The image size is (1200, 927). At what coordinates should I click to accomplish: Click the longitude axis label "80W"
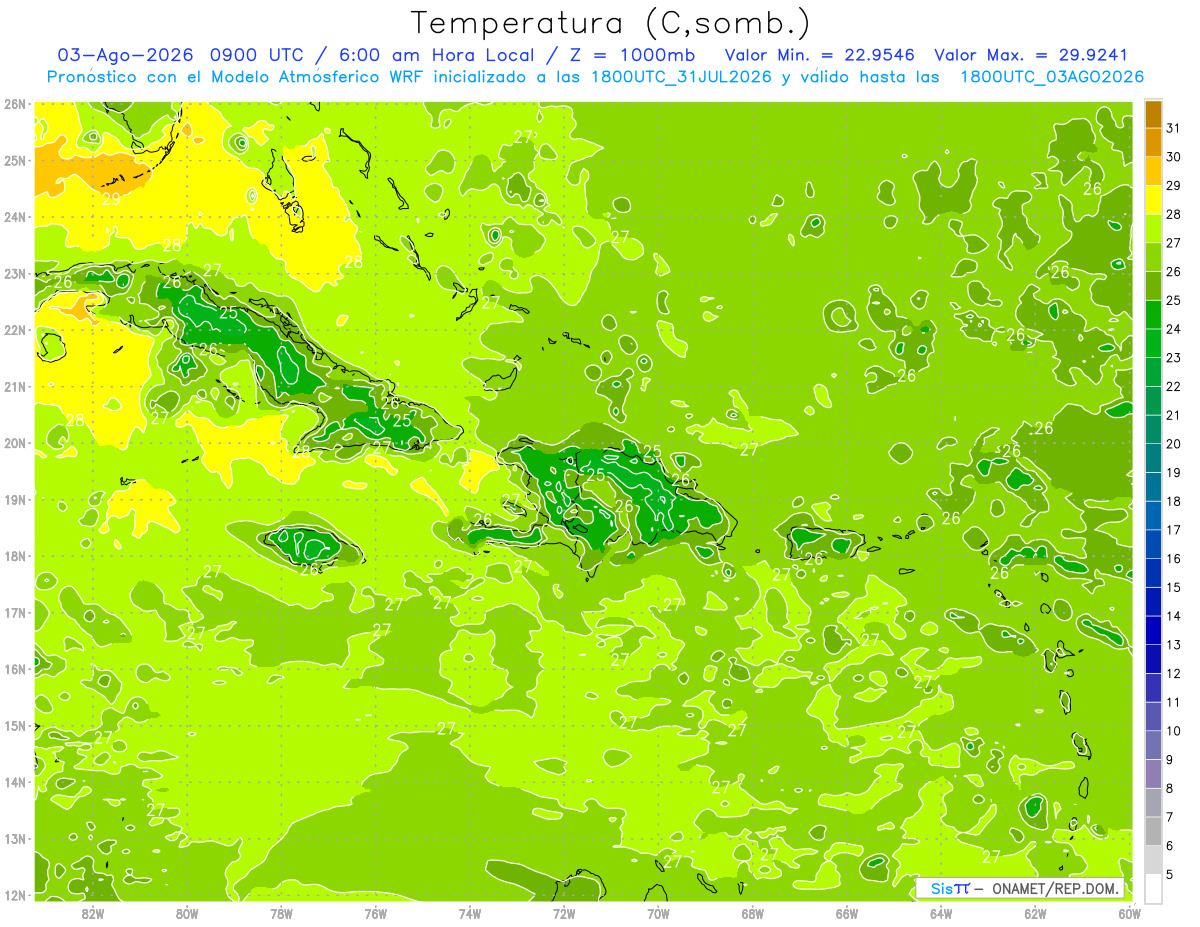pyautogui.click(x=187, y=913)
